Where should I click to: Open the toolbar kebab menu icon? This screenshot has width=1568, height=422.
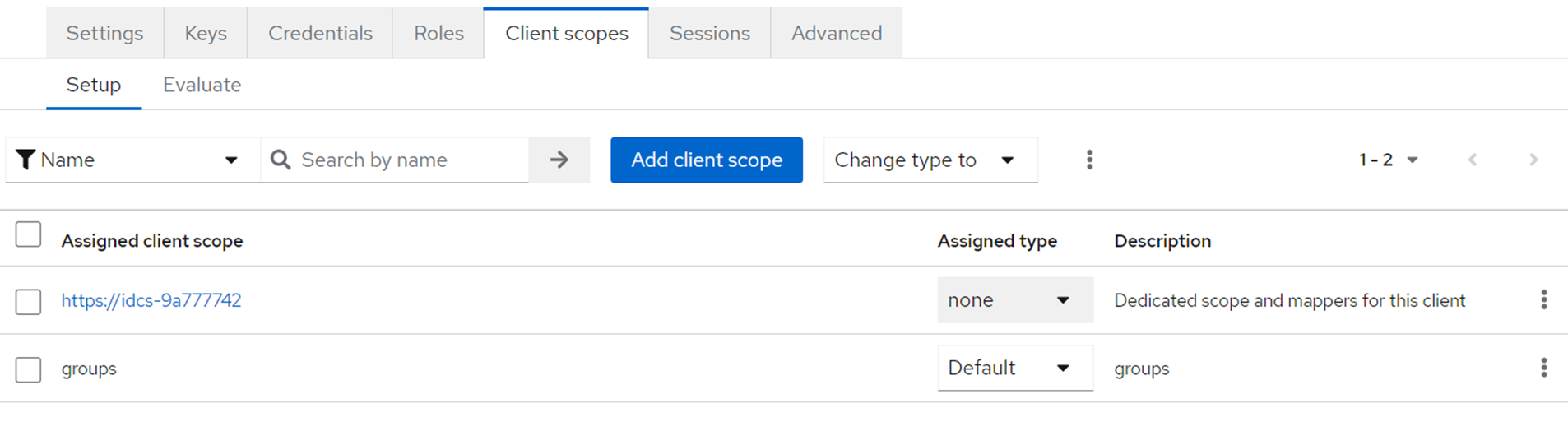point(1089,160)
